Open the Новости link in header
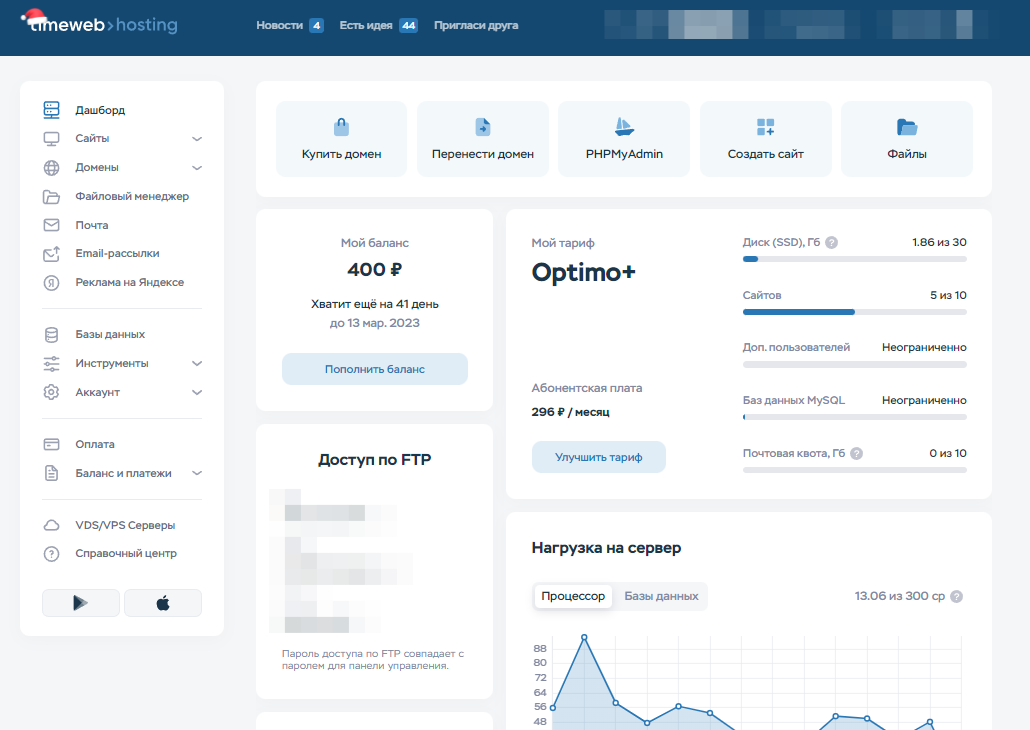1030x730 pixels. pyautogui.click(x=279, y=26)
